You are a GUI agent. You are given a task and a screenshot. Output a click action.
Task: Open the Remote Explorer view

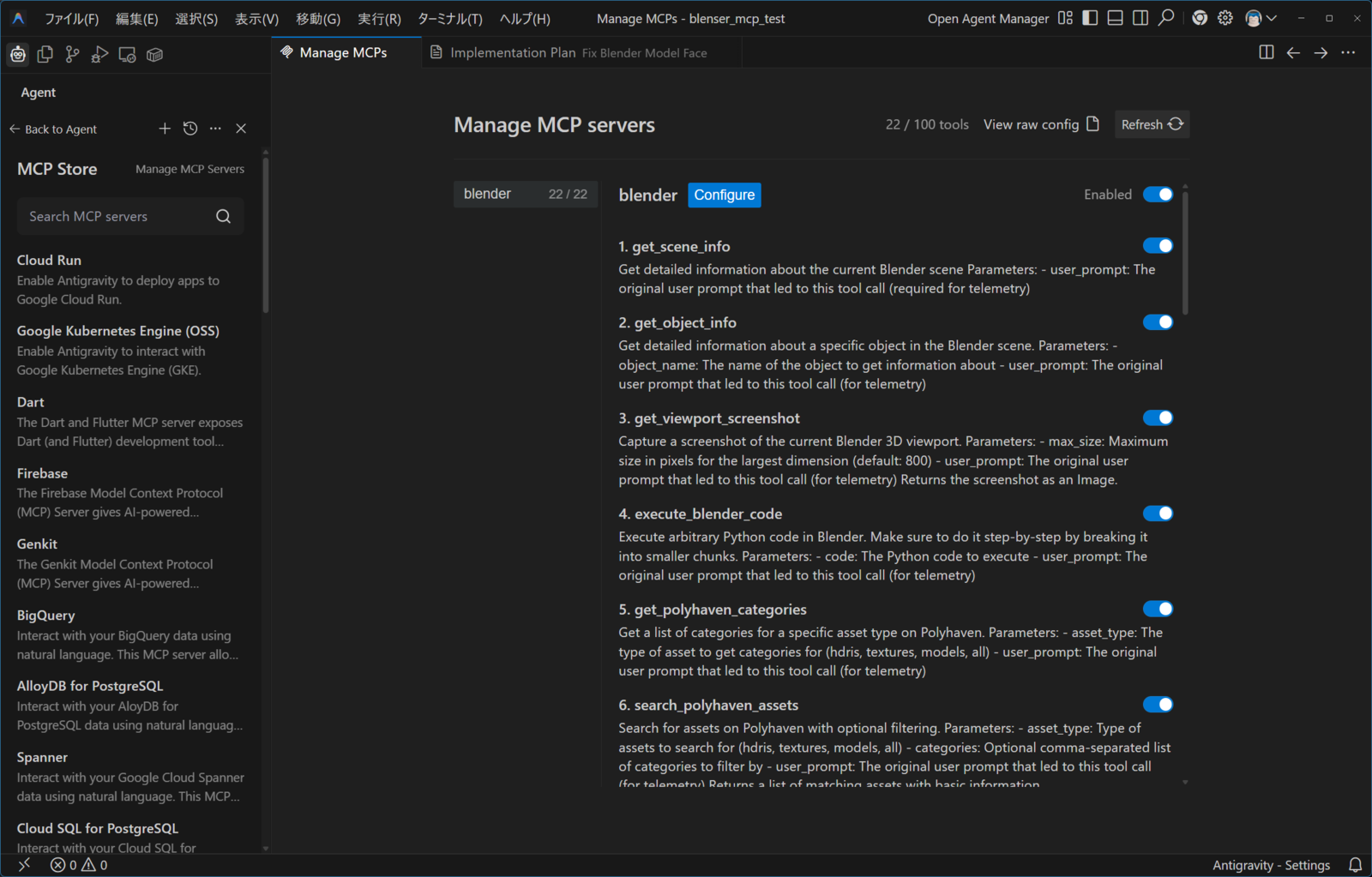click(128, 54)
